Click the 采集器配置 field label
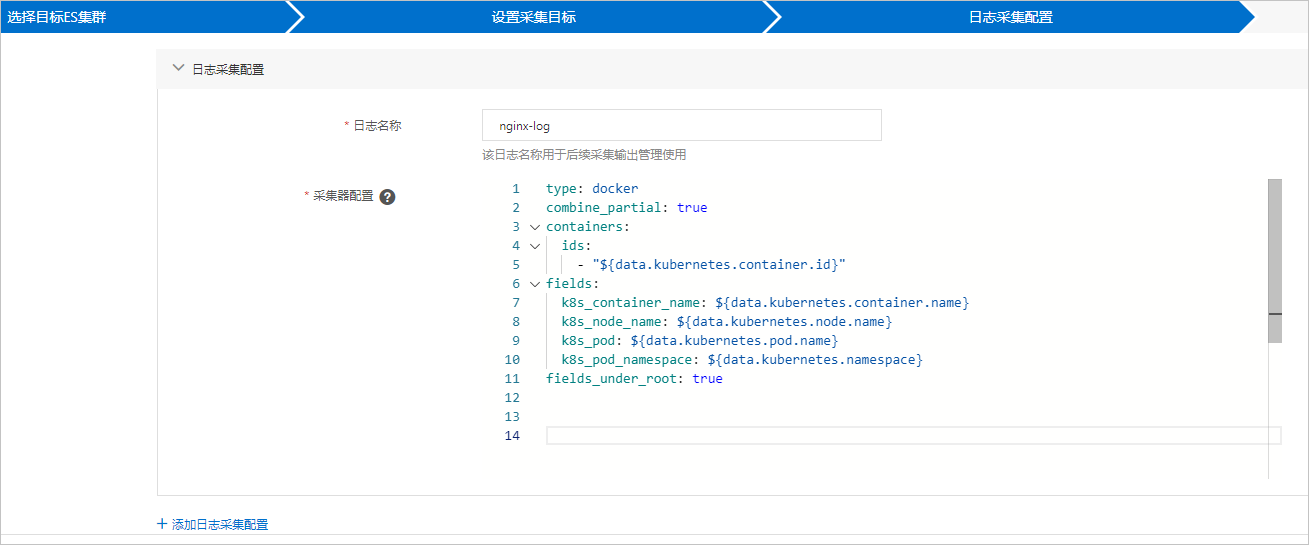 [x=343, y=196]
